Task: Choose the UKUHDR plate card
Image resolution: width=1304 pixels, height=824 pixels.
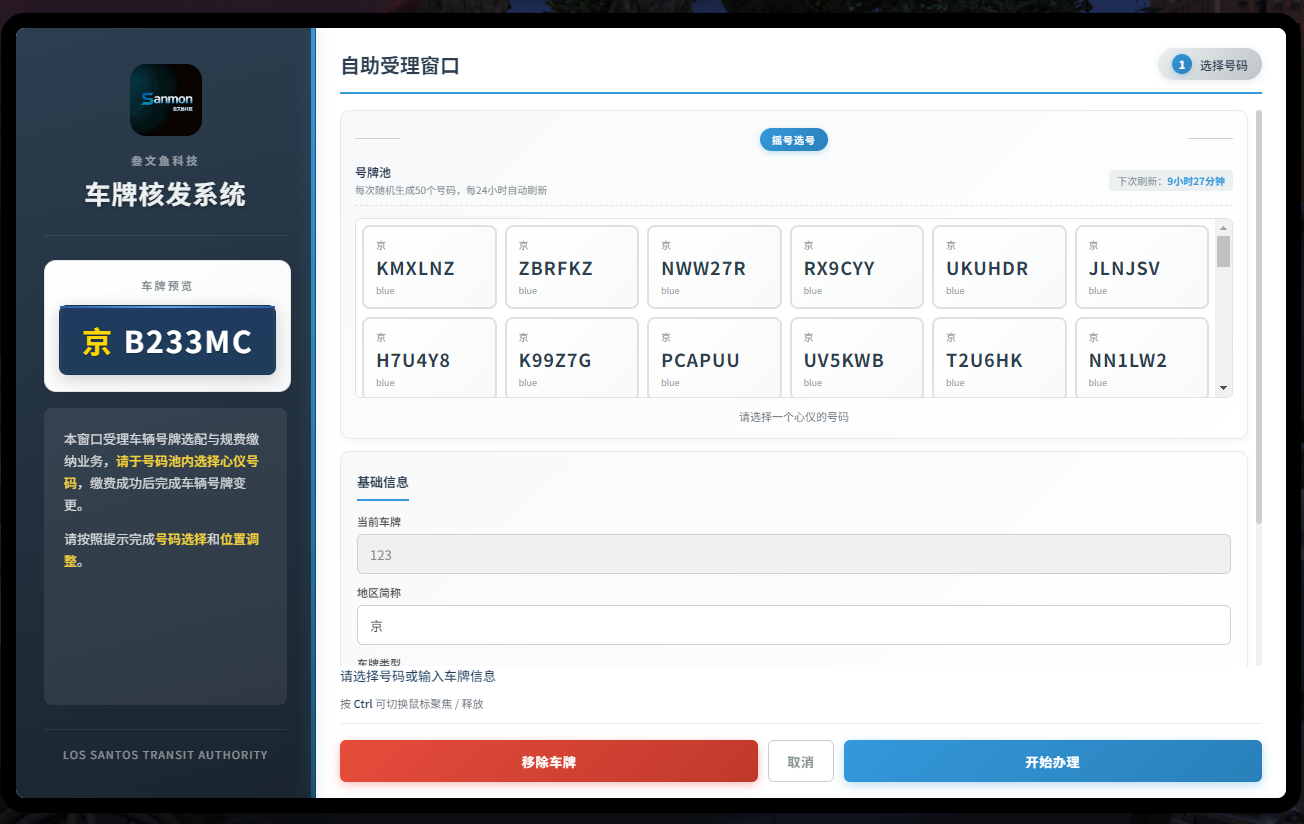Action: click(999, 267)
